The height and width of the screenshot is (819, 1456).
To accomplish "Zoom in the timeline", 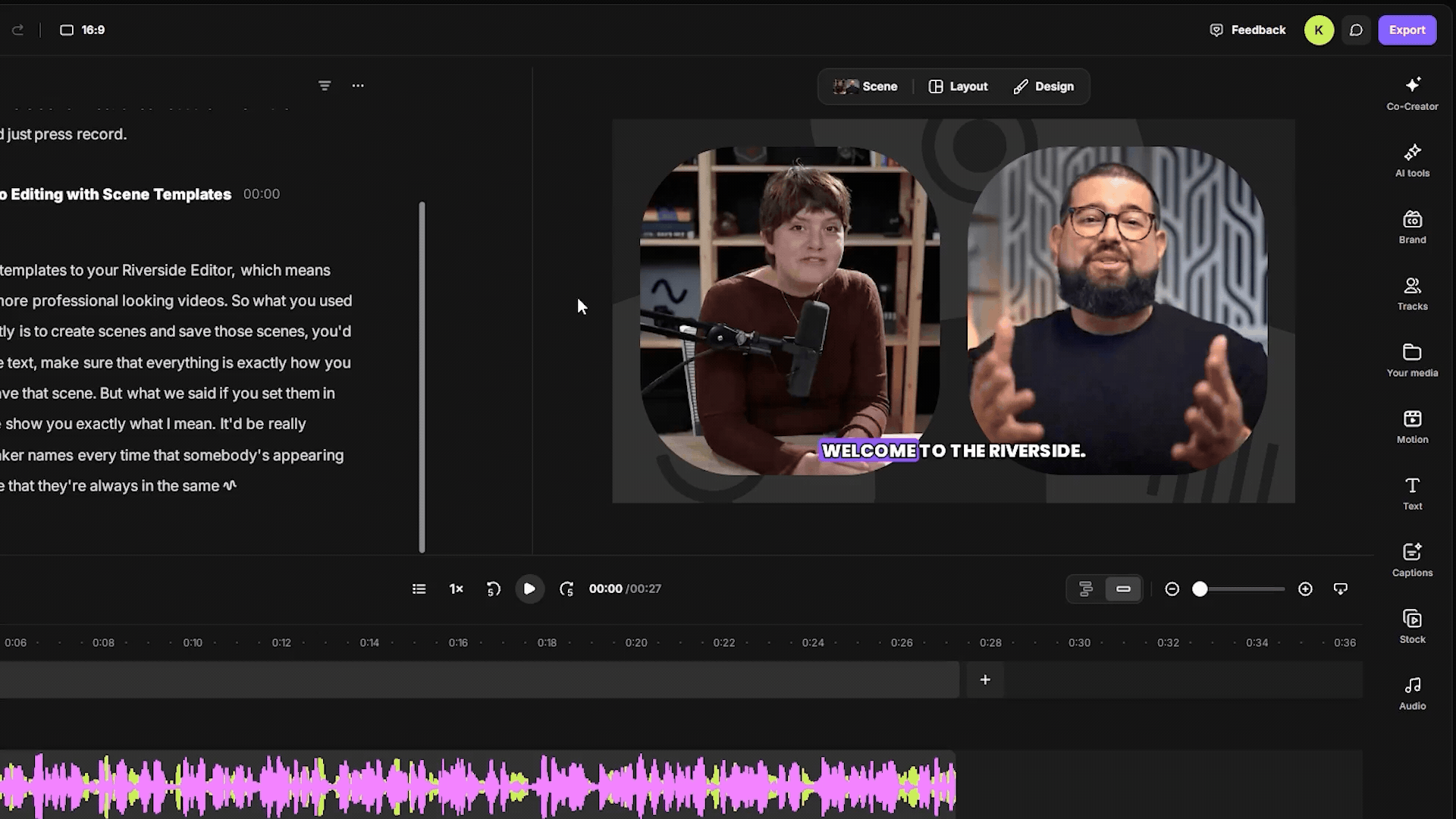I will (x=1305, y=589).
